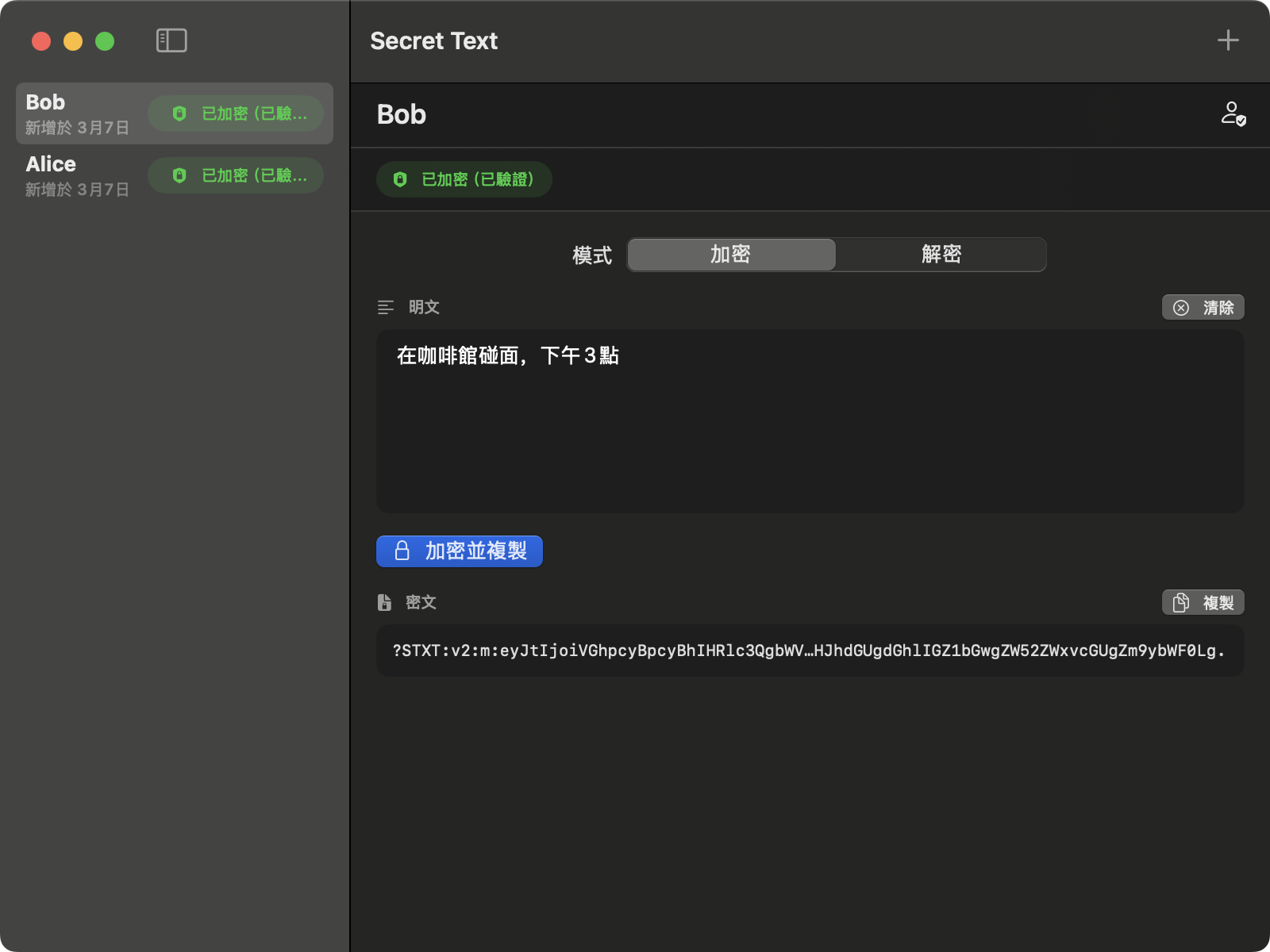Click the plus icon to add contact
The width and height of the screenshot is (1270, 952).
(1227, 40)
